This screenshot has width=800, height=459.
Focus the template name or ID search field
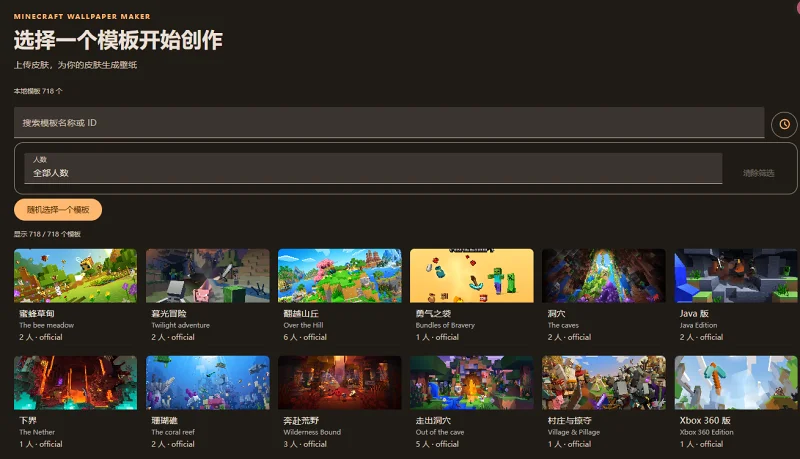(x=389, y=122)
